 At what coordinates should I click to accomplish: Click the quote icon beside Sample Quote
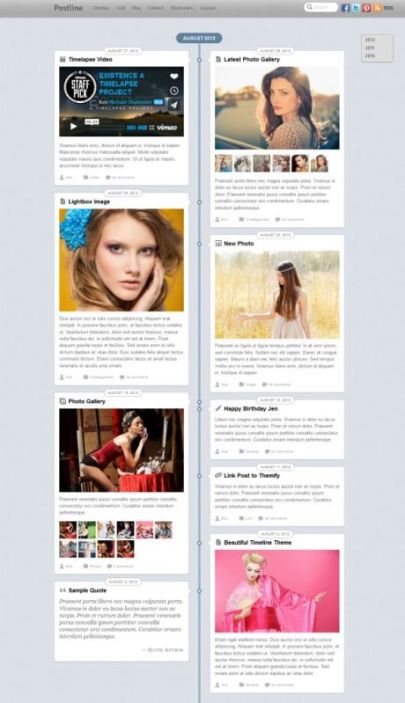(63, 590)
